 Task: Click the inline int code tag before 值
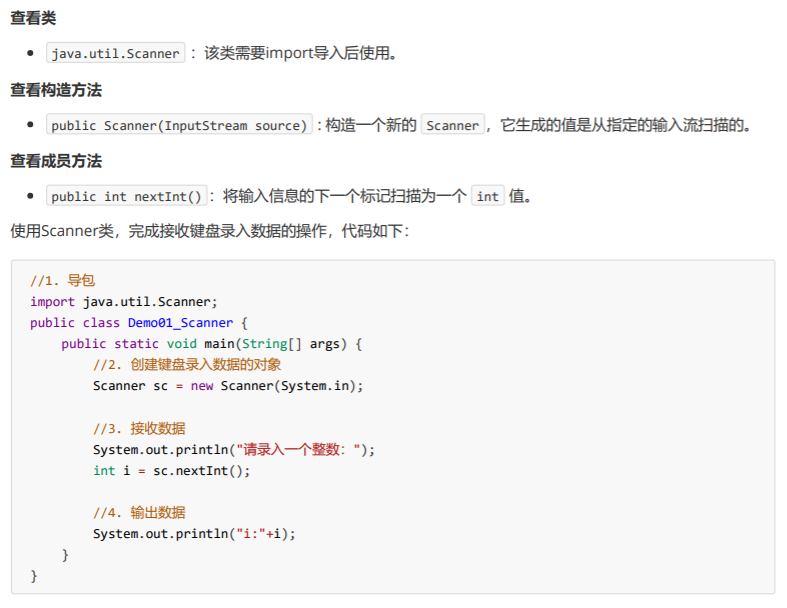tap(487, 196)
